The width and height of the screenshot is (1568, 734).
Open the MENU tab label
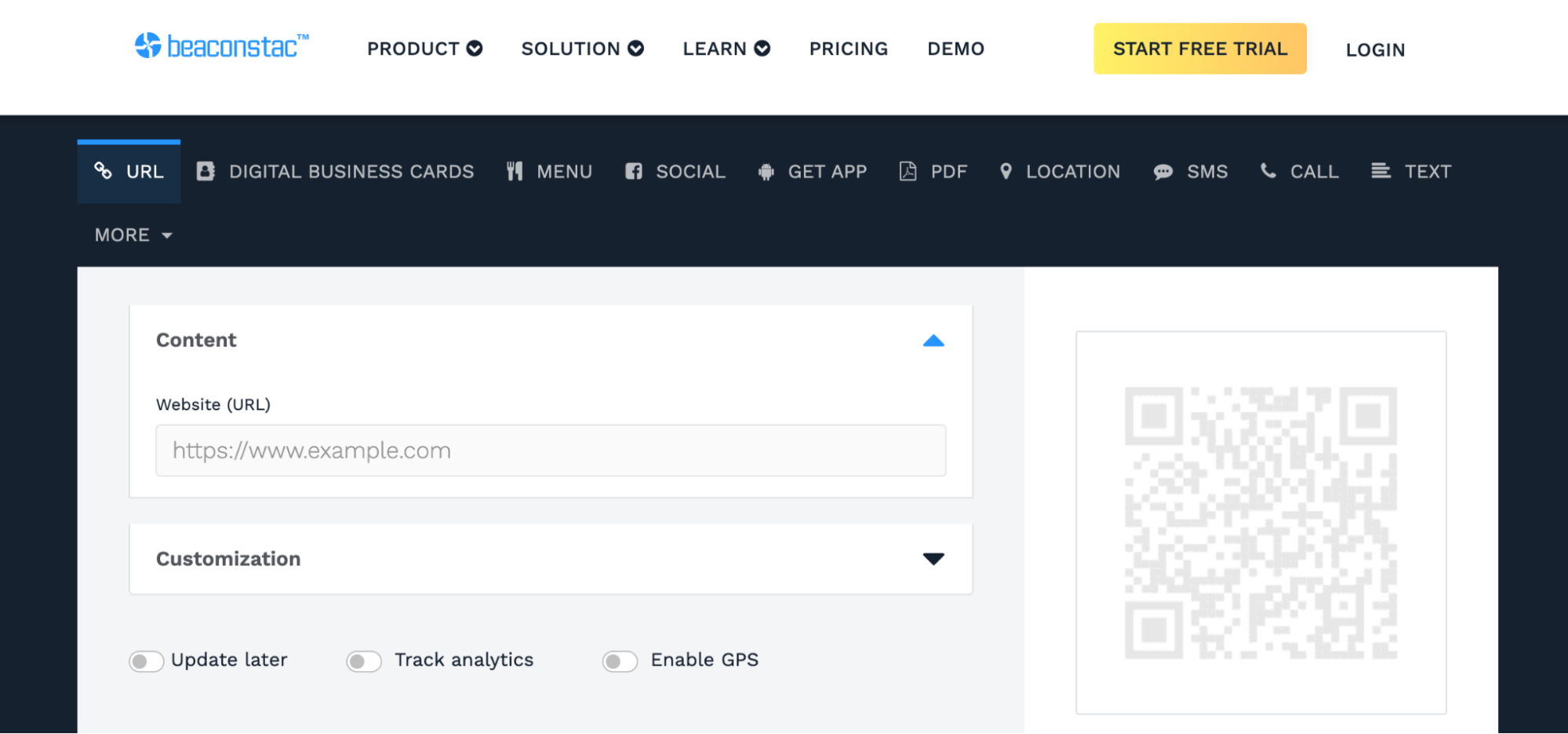click(x=565, y=171)
